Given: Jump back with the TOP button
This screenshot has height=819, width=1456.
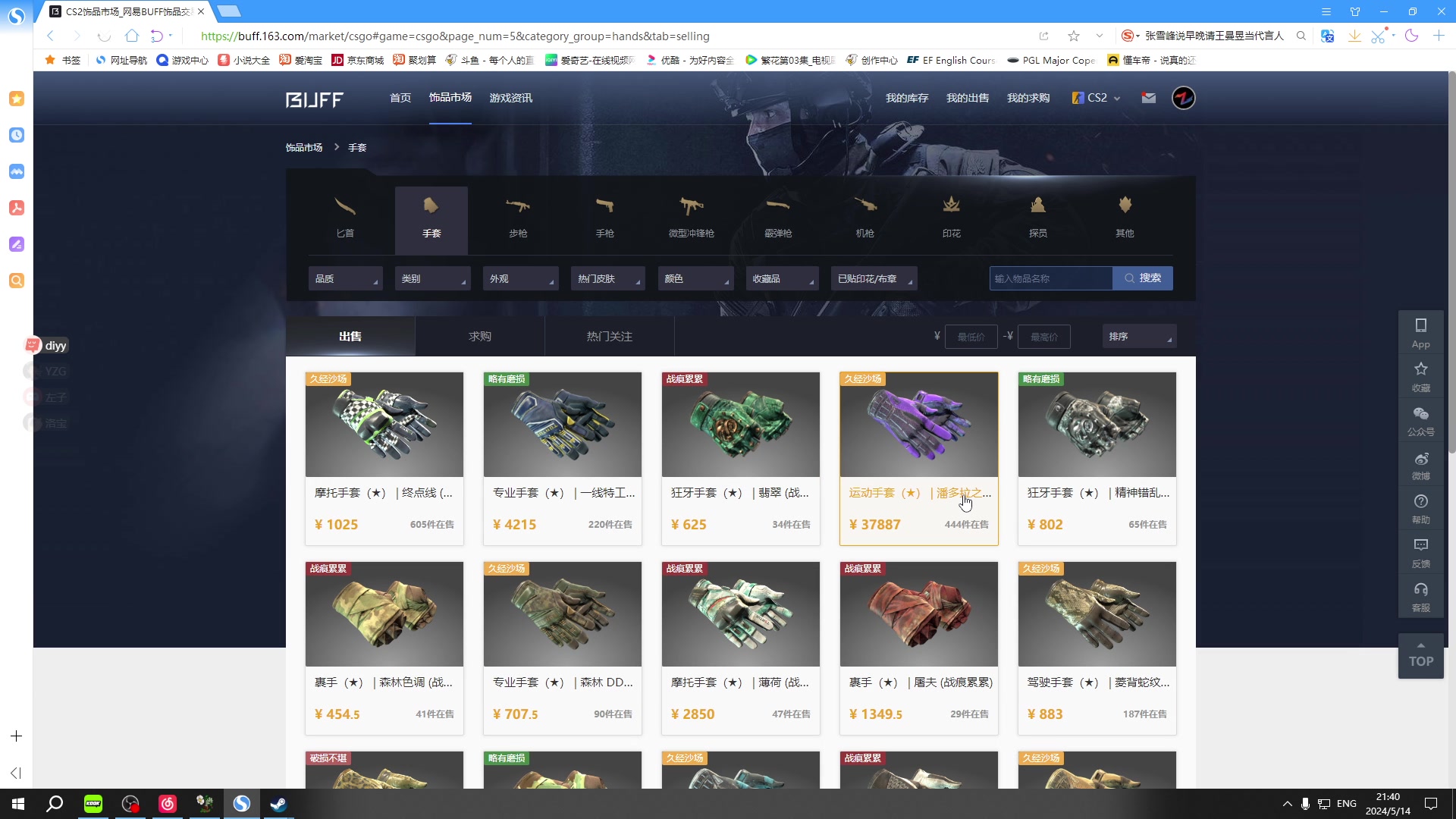Looking at the screenshot, I should click(1420, 656).
